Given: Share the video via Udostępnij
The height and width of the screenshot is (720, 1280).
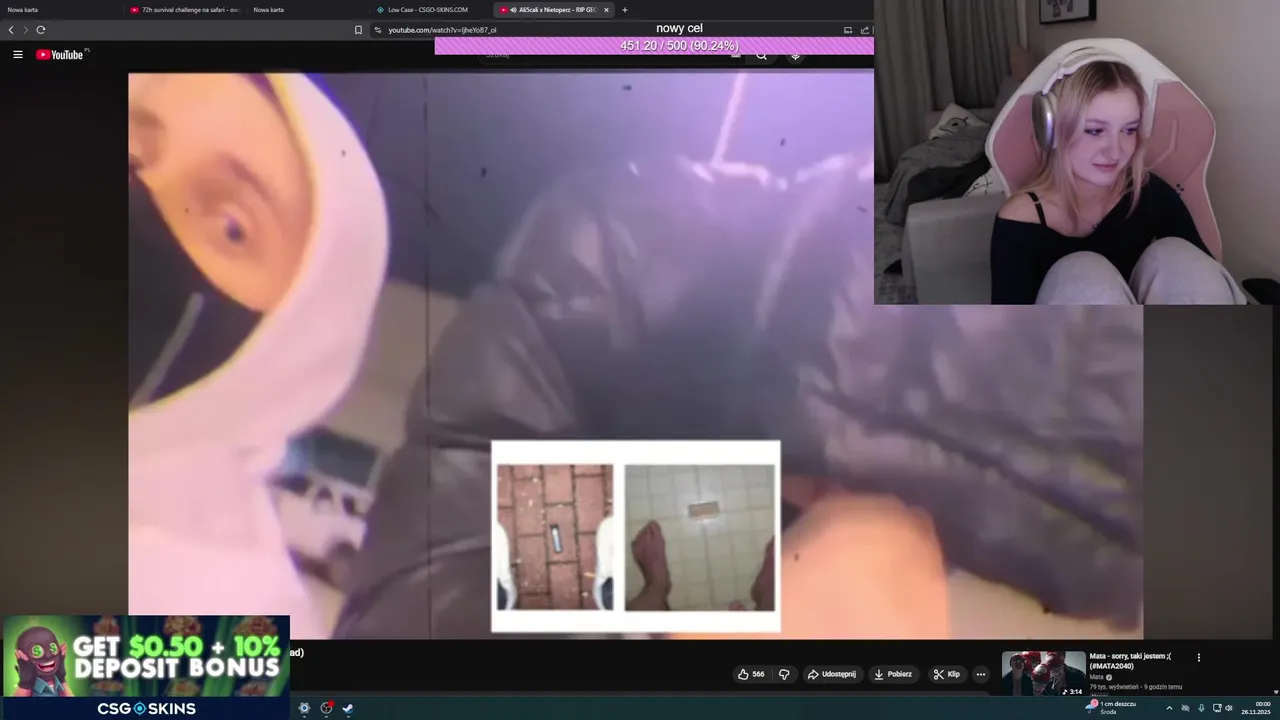Looking at the screenshot, I should tap(831, 674).
